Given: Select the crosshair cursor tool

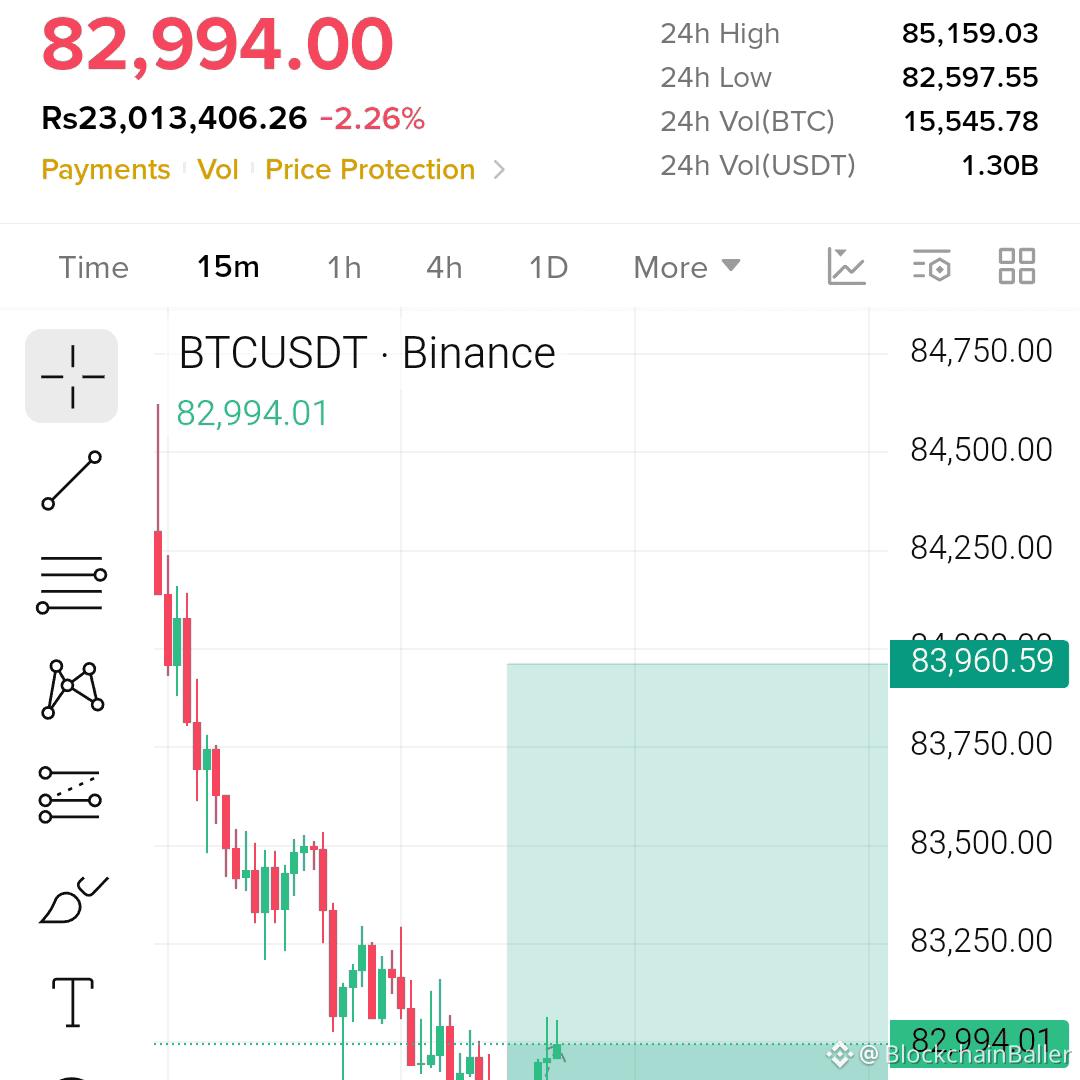Looking at the screenshot, I should tap(72, 376).
